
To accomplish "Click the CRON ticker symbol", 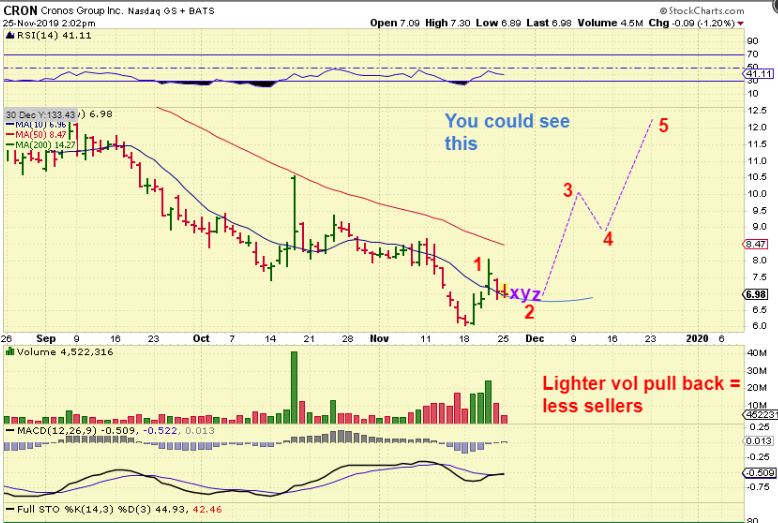I will coord(20,10).
